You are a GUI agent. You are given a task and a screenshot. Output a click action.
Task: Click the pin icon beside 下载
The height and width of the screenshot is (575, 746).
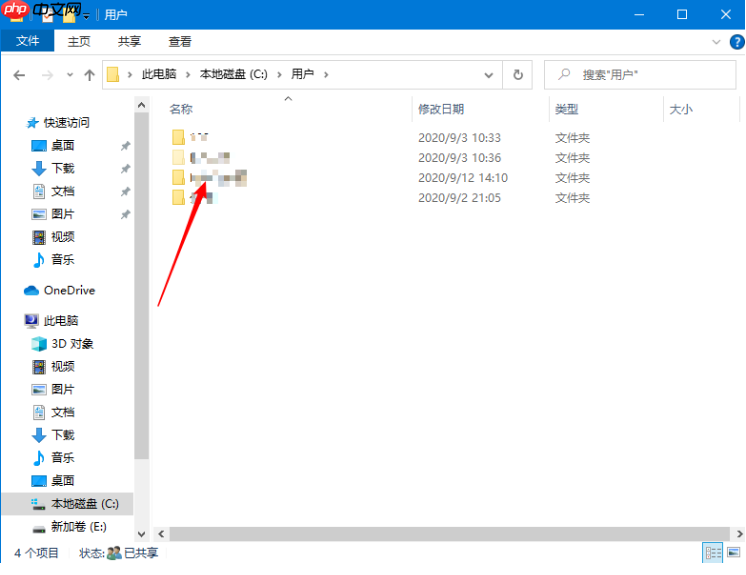(x=126, y=169)
